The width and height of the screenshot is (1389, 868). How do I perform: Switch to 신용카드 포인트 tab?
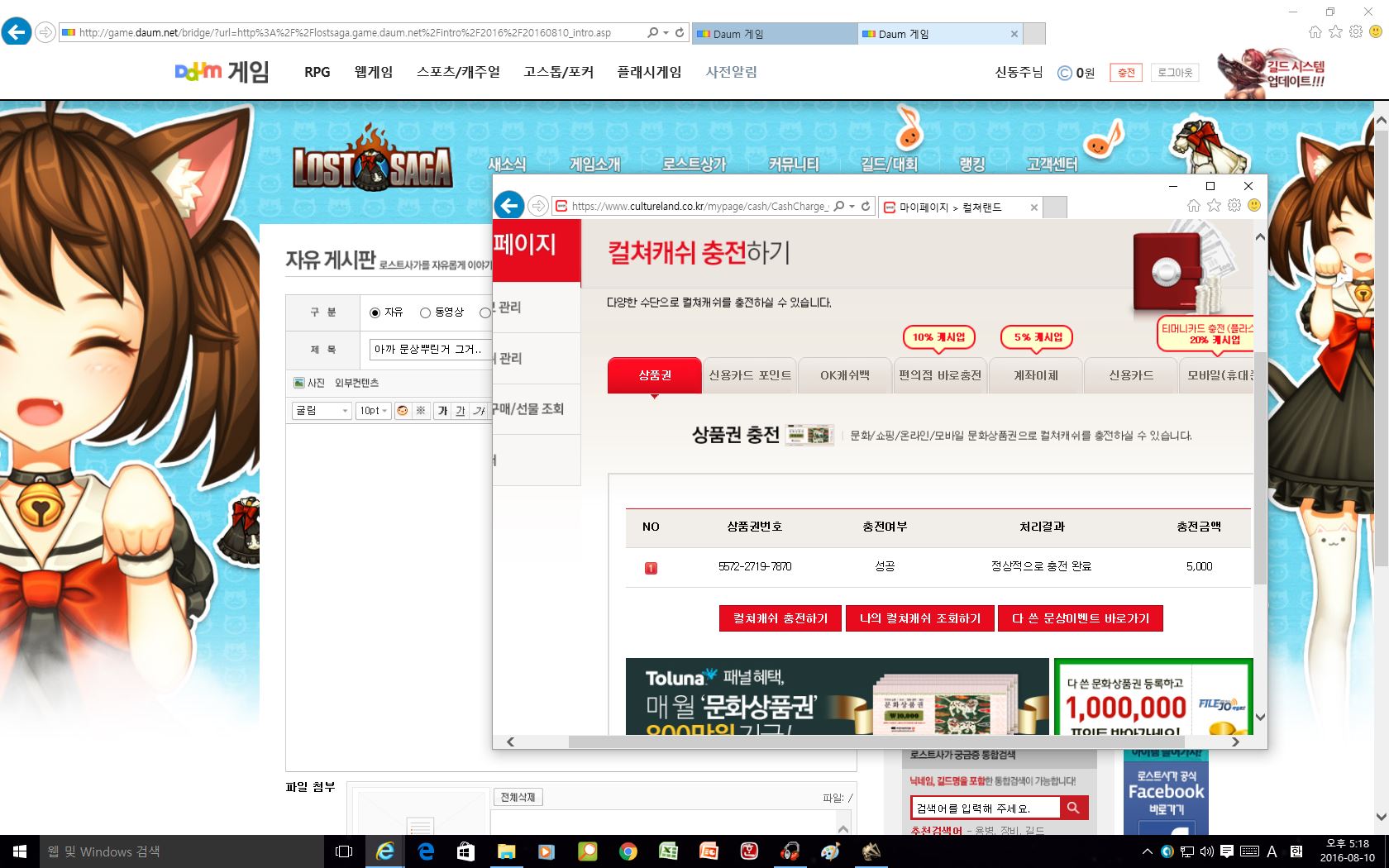[749, 375]
